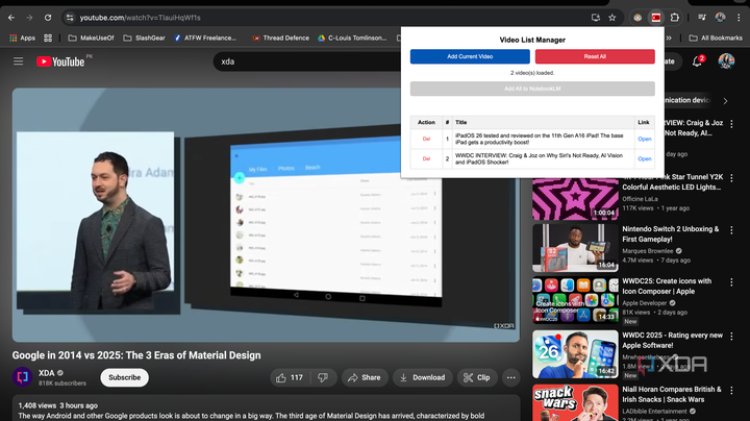
Task: Click Add Current Video button
Action: (x=470, y=56)
